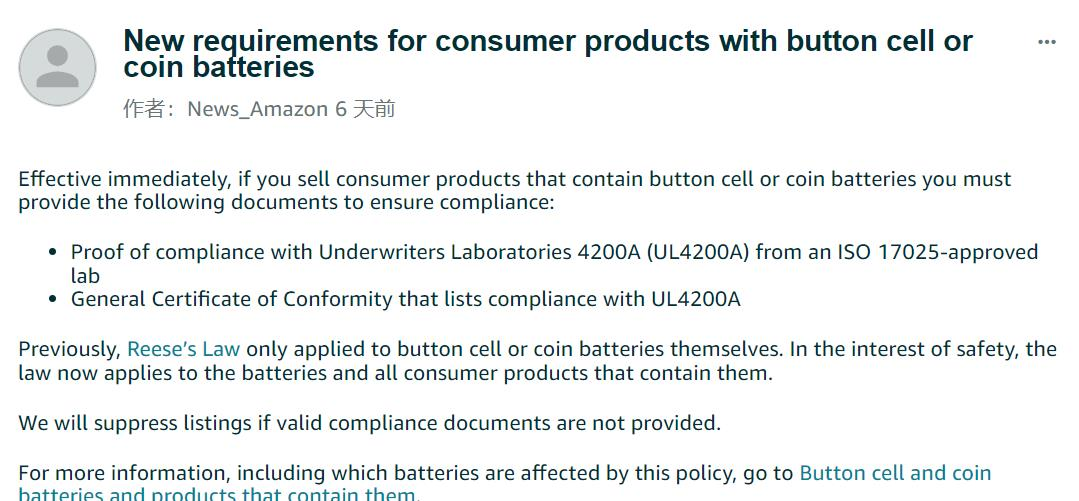Click the link line 'batteries and products that contain them'
This screenshot has width=1079, height=501.
point(217,493)
